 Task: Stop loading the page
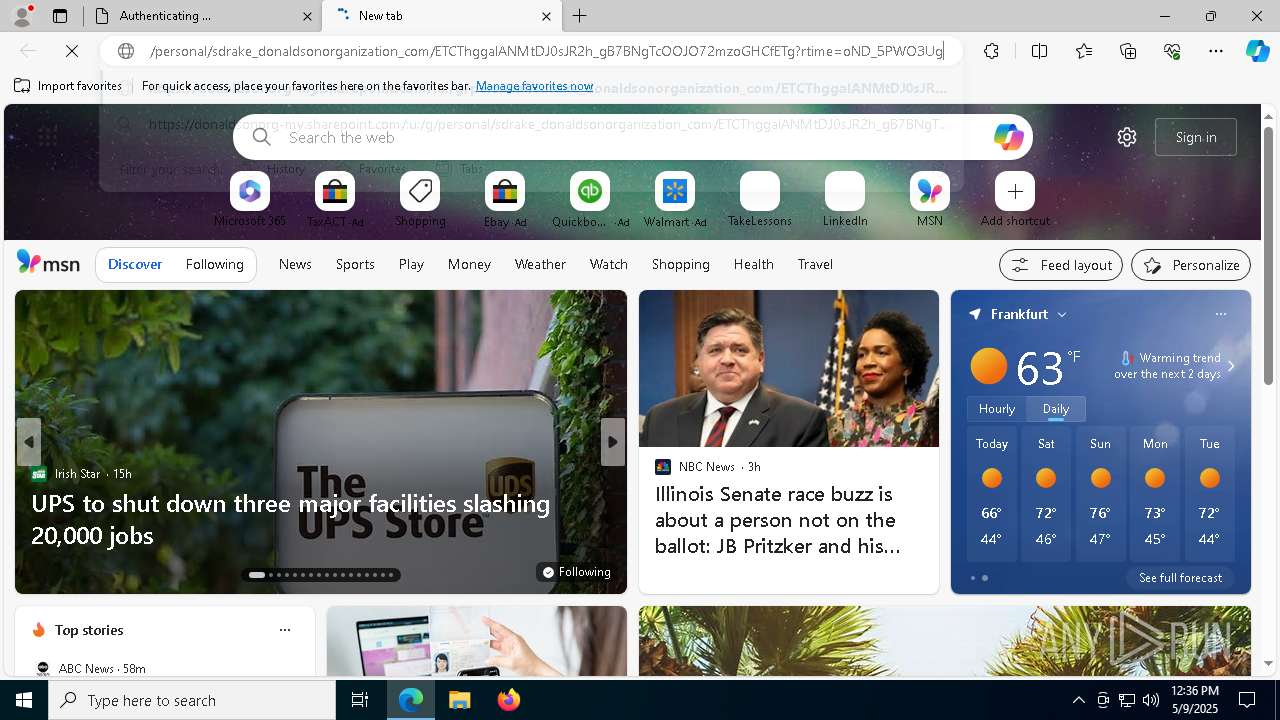click(x=73, y=51)
